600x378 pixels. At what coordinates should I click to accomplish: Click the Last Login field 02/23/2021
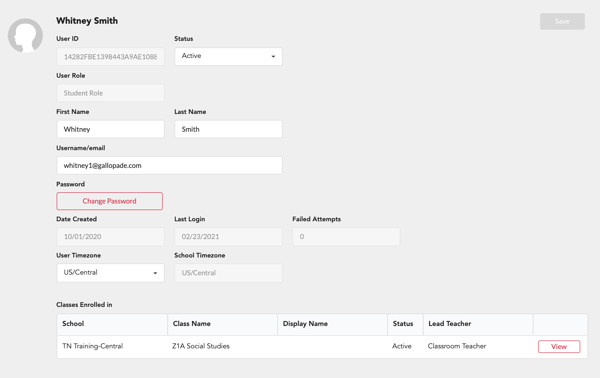[x=228, y=236]
